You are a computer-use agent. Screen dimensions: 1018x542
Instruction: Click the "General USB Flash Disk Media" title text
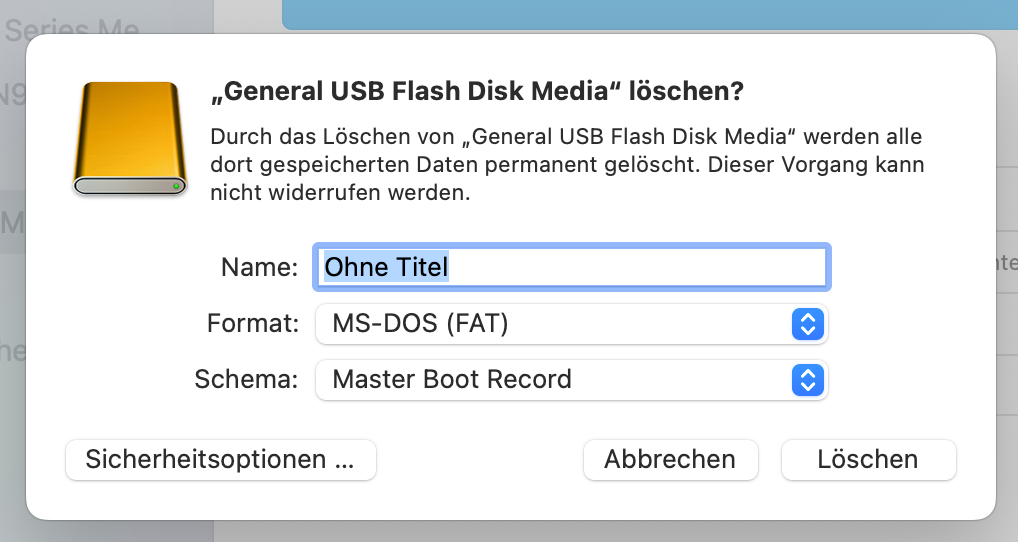415,92
